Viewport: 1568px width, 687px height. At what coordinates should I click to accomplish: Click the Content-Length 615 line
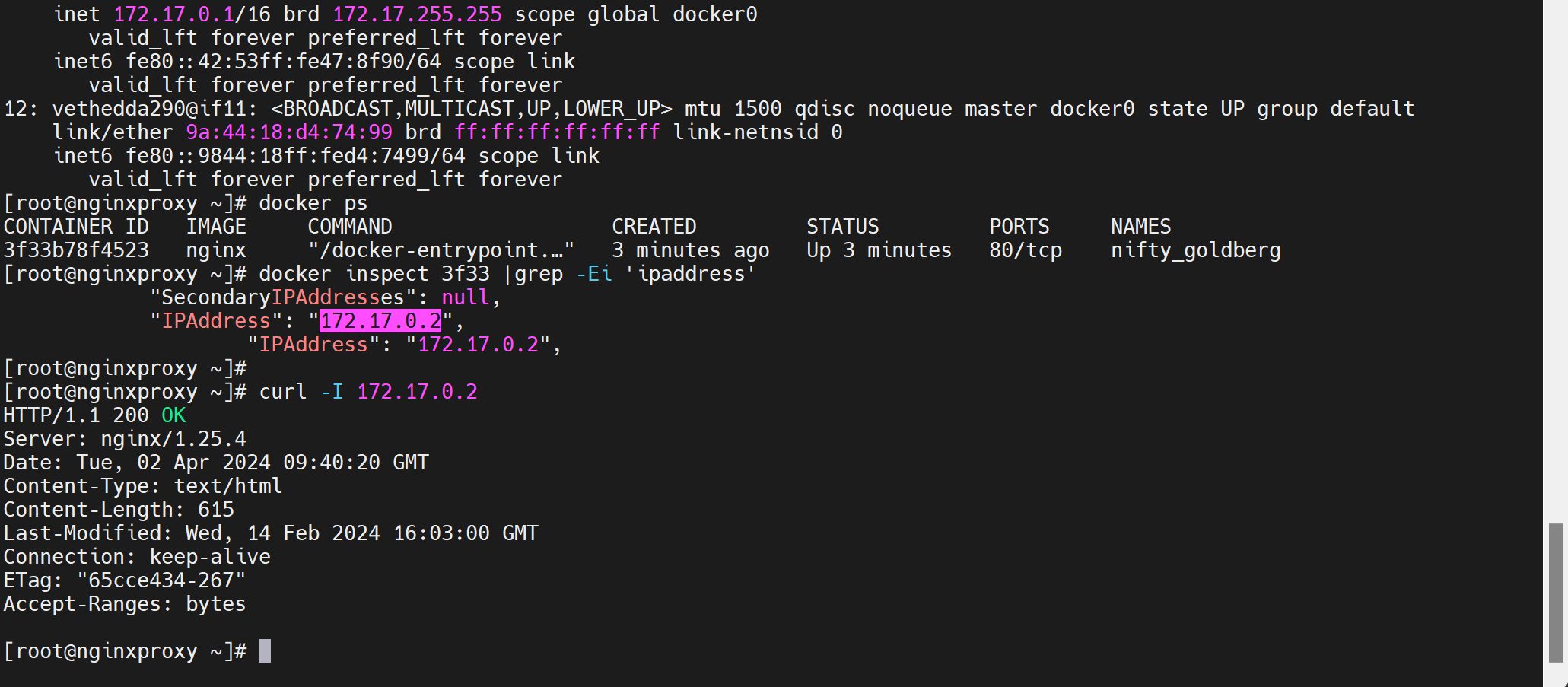pos(119,510)
